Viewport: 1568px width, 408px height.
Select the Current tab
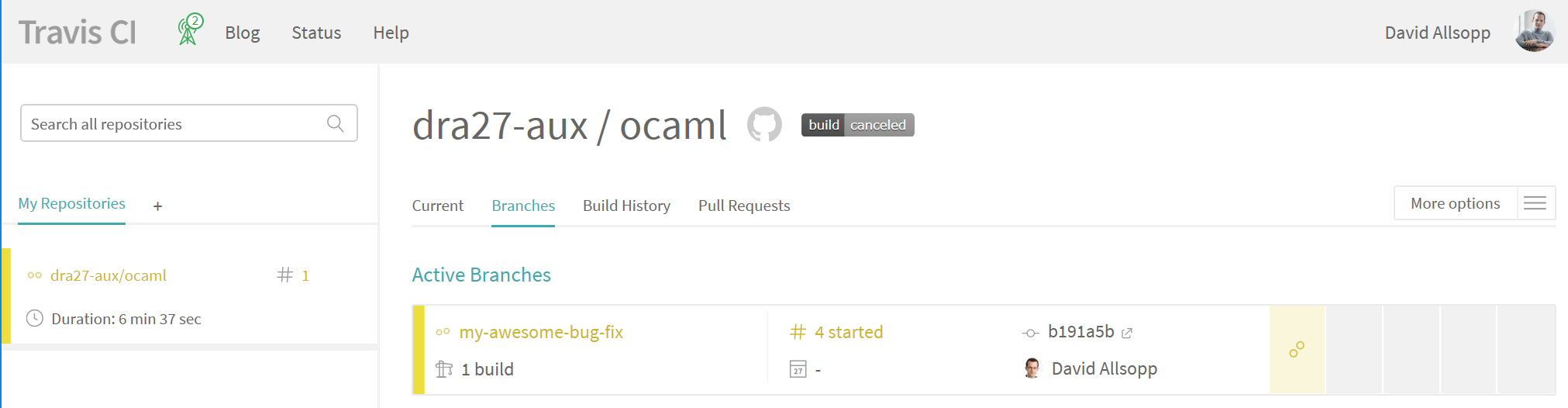point(437,206)
